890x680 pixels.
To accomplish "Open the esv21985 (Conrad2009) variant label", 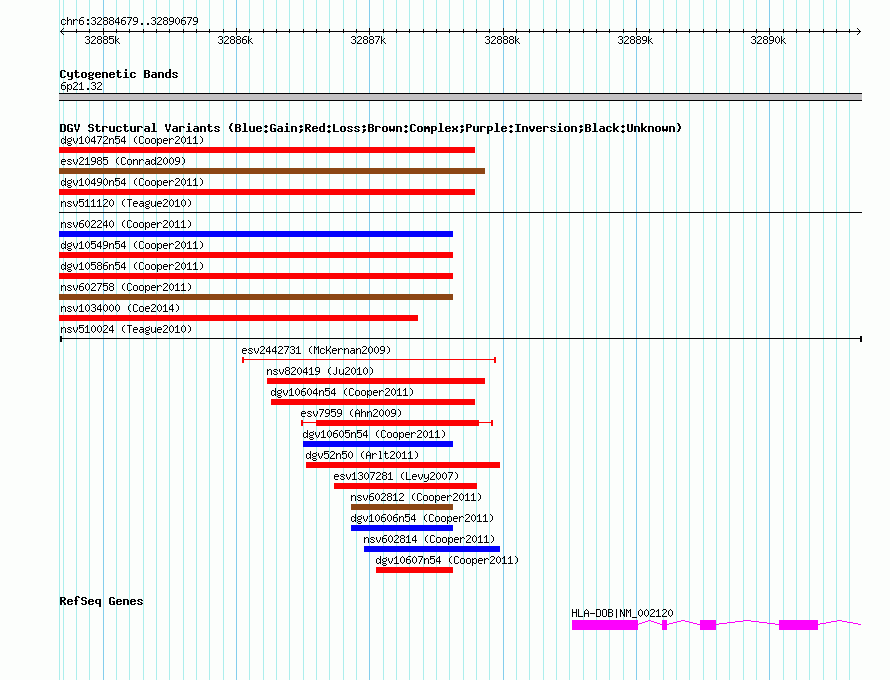I will [123, 161].
